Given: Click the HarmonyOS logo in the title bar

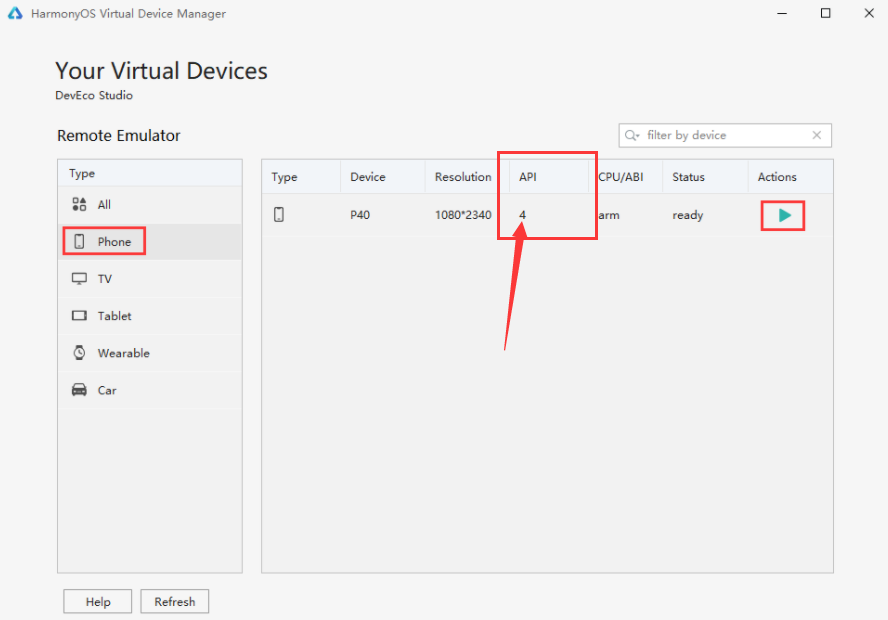Looking at the screenshot, I should [13, 13].
